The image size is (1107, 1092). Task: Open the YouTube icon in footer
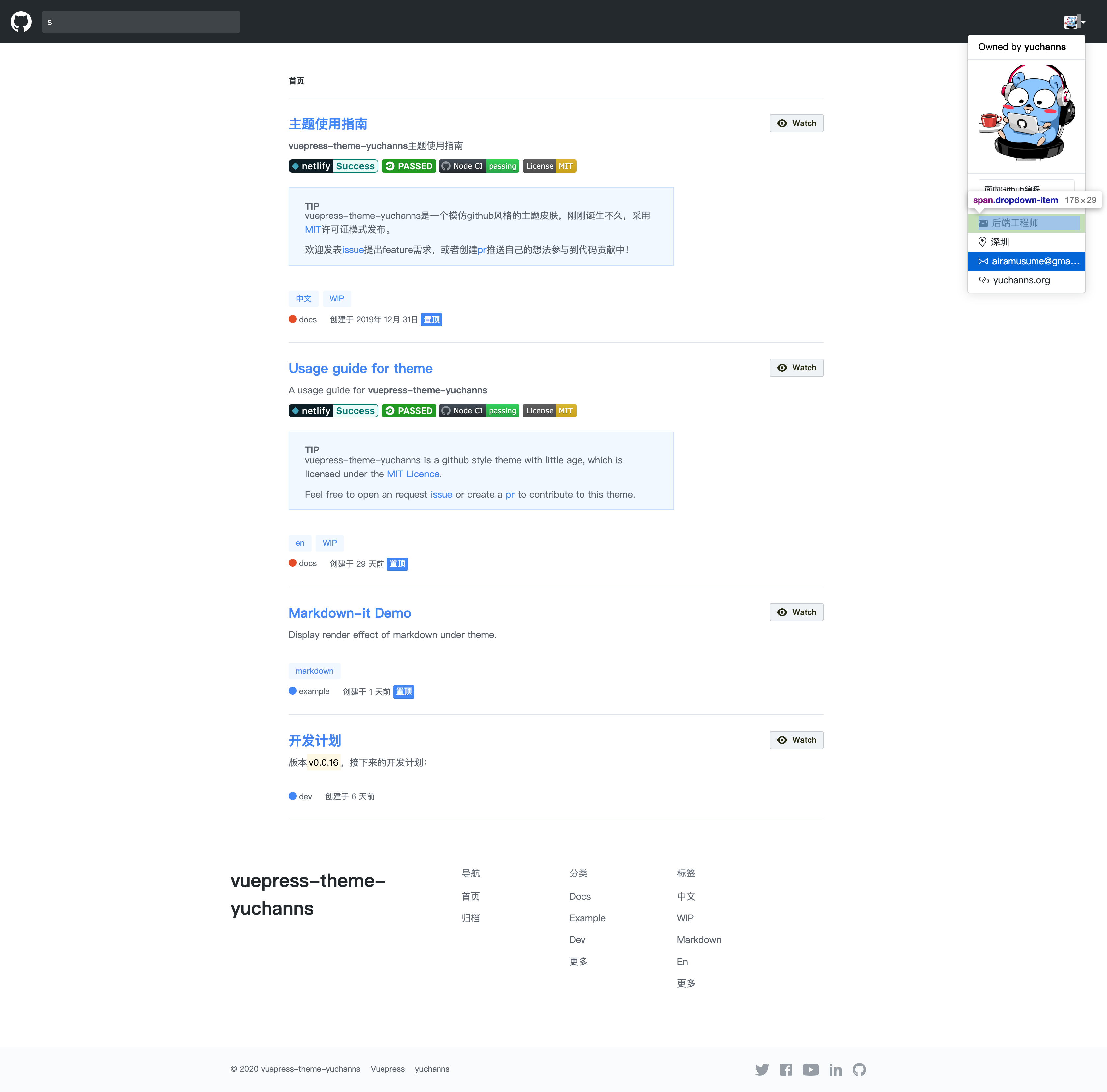tap(810, 1069)
